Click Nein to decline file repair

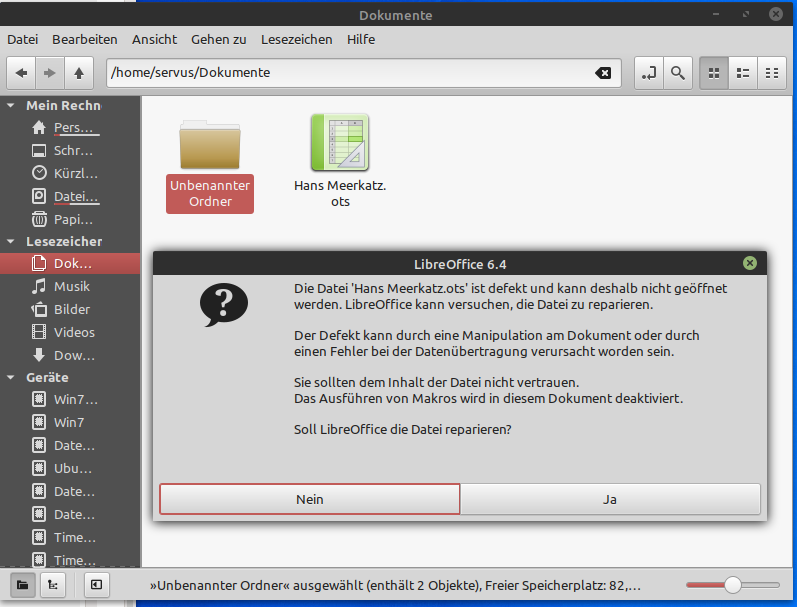(310, 499)
